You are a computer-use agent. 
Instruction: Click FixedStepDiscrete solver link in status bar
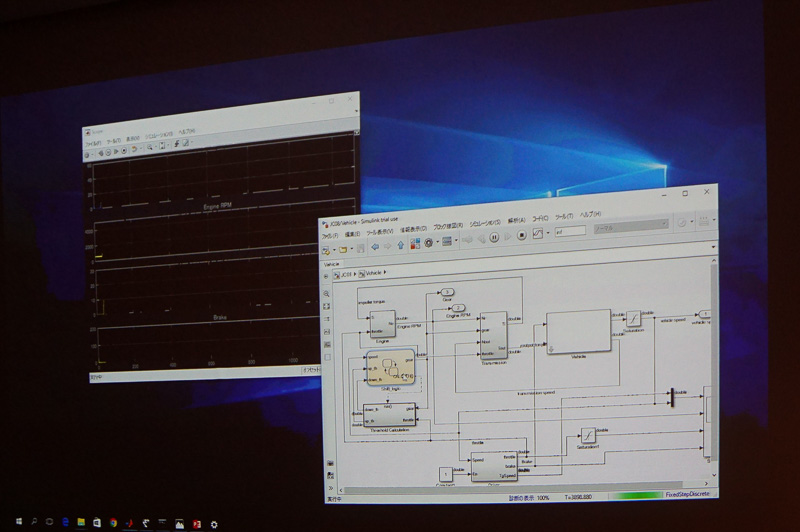point(688,494)
